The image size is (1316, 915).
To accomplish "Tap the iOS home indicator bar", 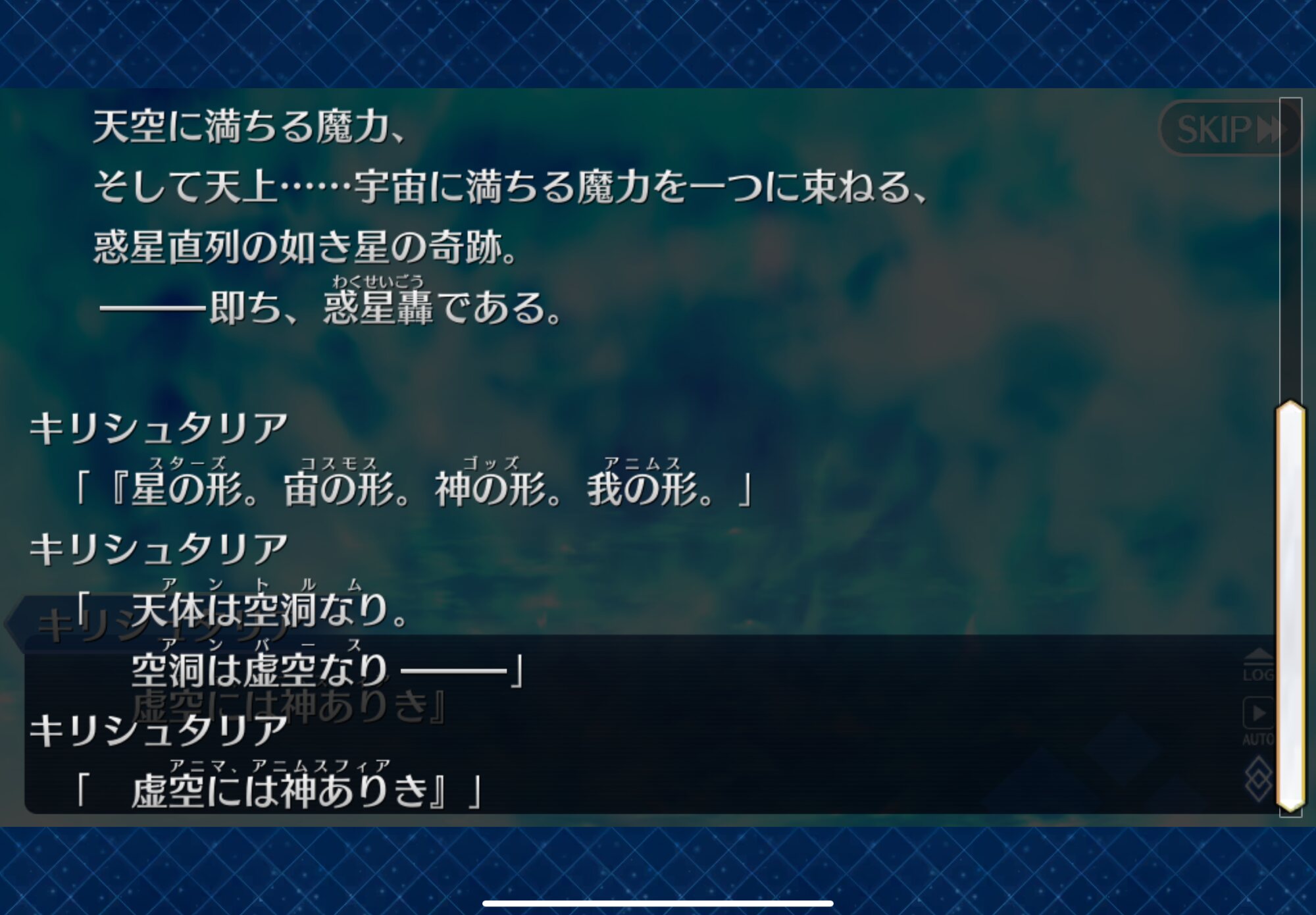I will 658,904.
